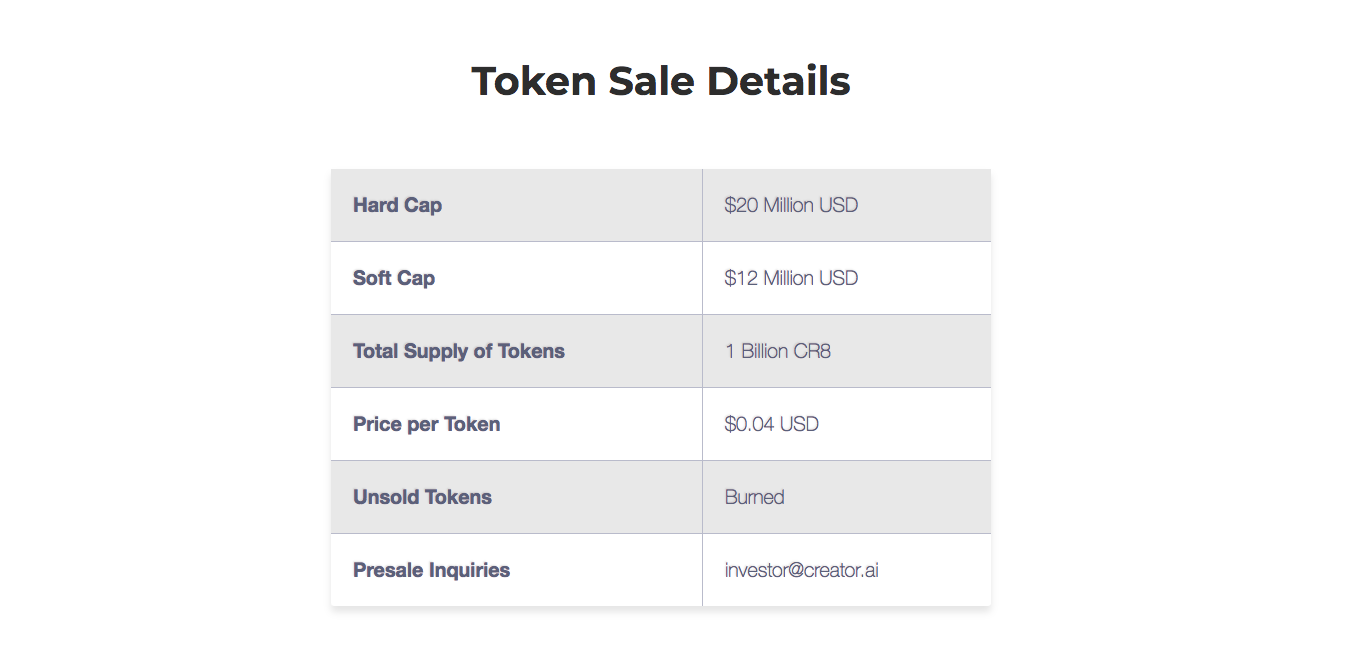Select the Total Supply of Tokens label
This screenshot has width=1369, height=657.
pyautogui.click(x=459, y=351)
